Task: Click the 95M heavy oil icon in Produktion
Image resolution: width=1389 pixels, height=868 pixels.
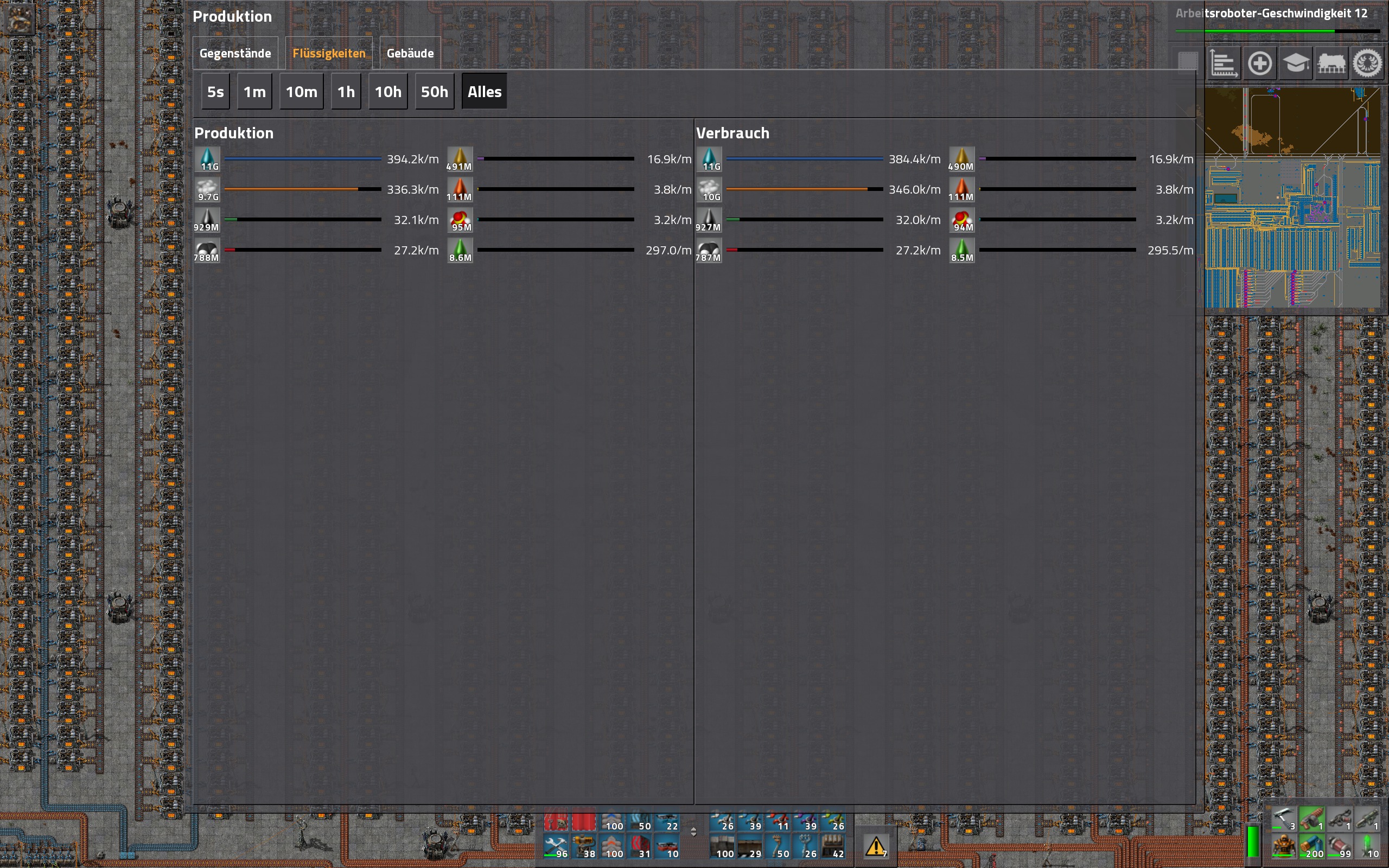Action: coord(460,220)
